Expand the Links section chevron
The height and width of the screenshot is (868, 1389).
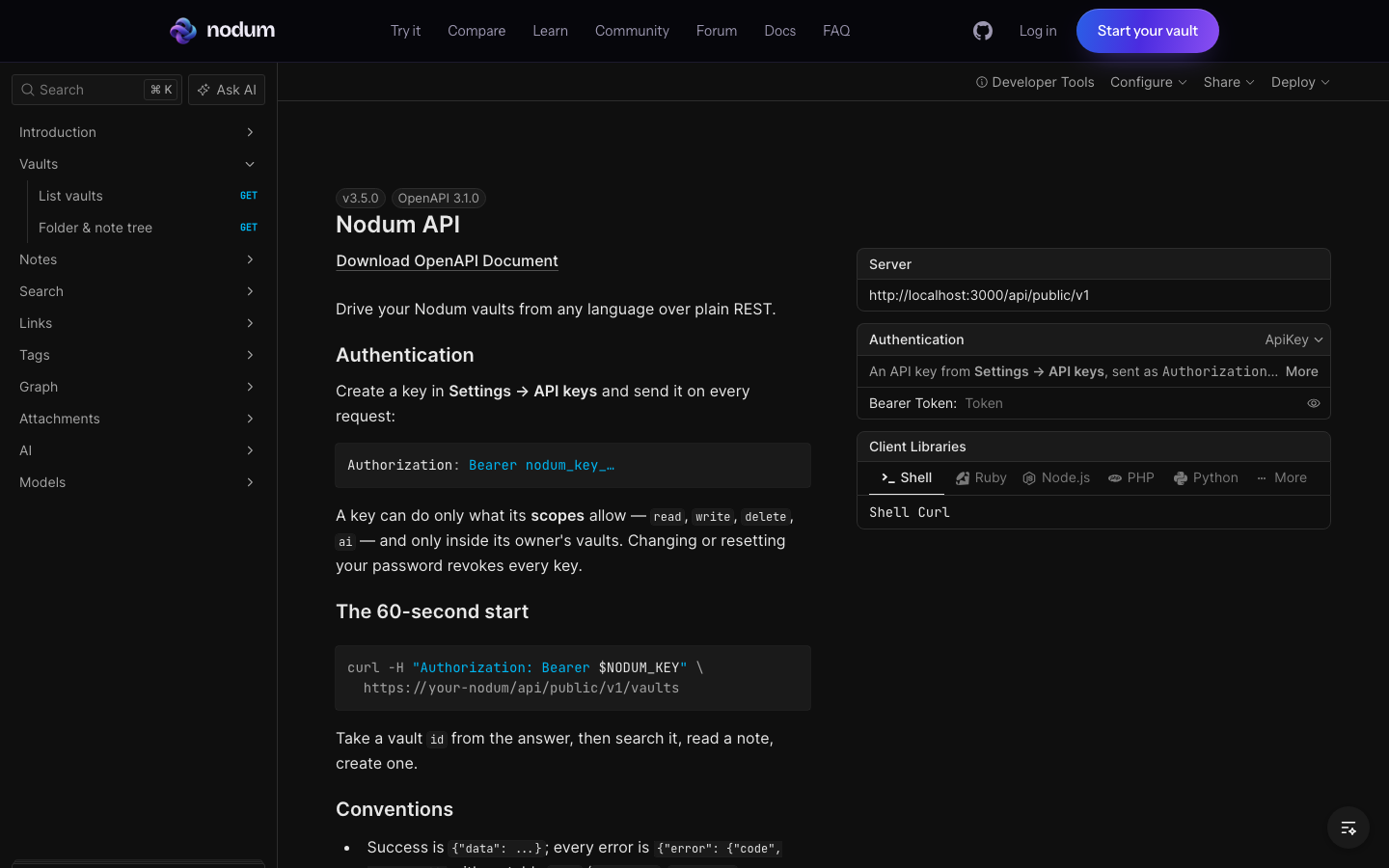pos(250,323)
